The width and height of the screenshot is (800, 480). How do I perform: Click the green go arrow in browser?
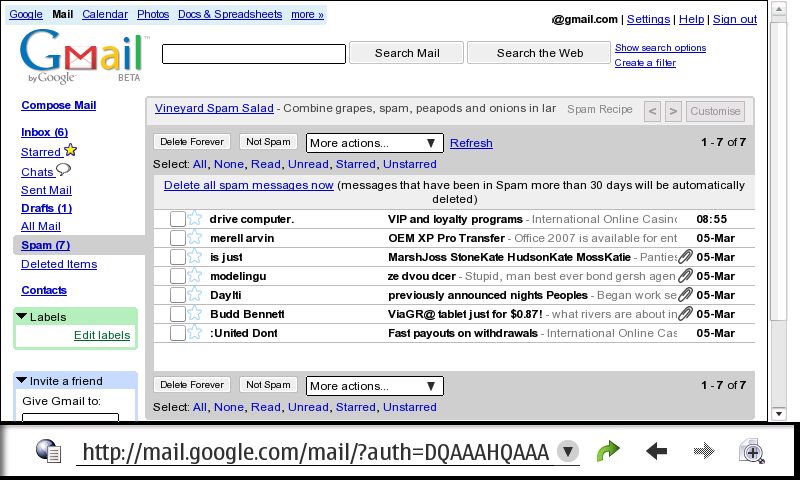coord(608,451)
